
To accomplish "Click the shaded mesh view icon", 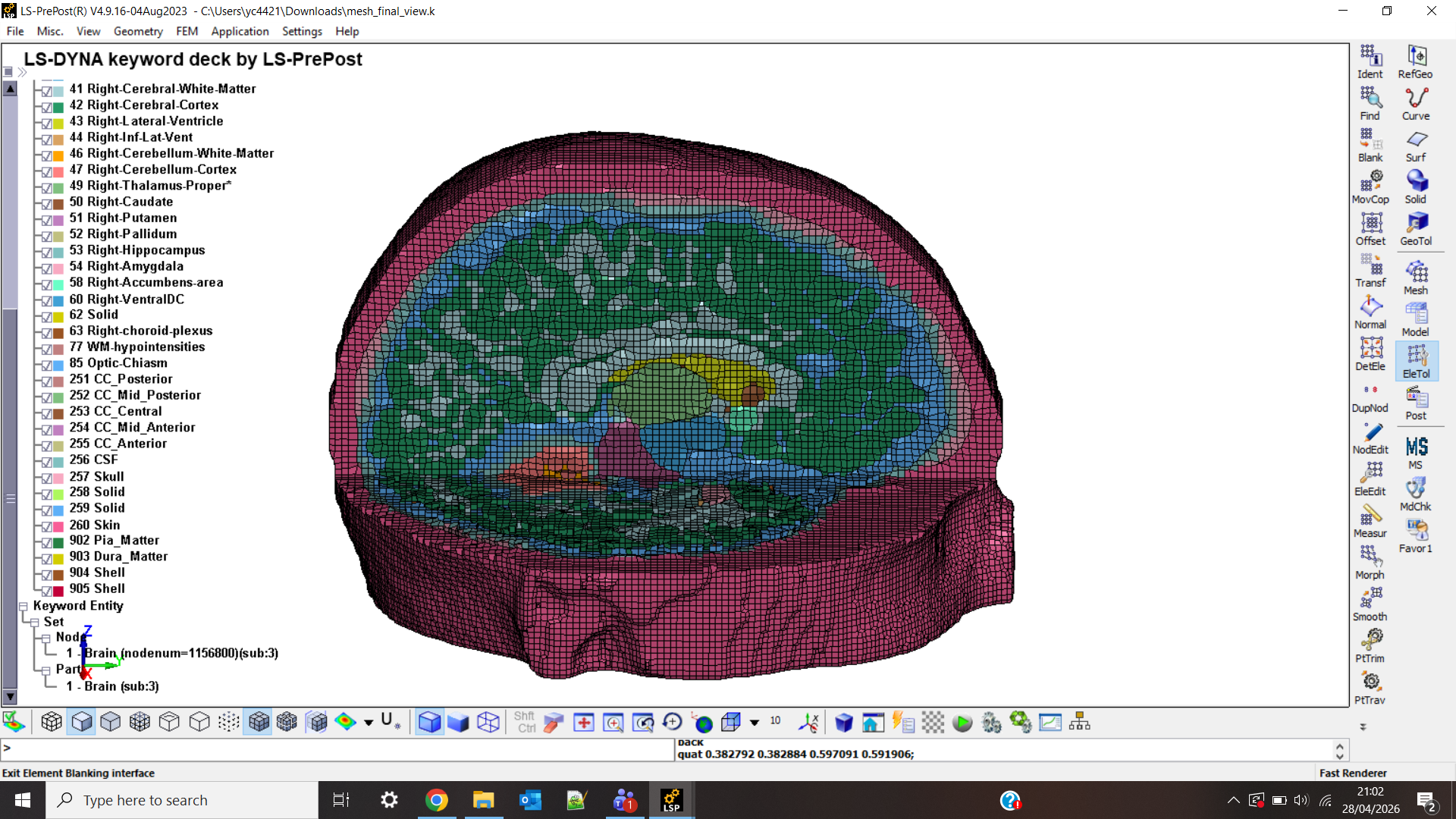I will pyautogui.click(x=259, y=722).
